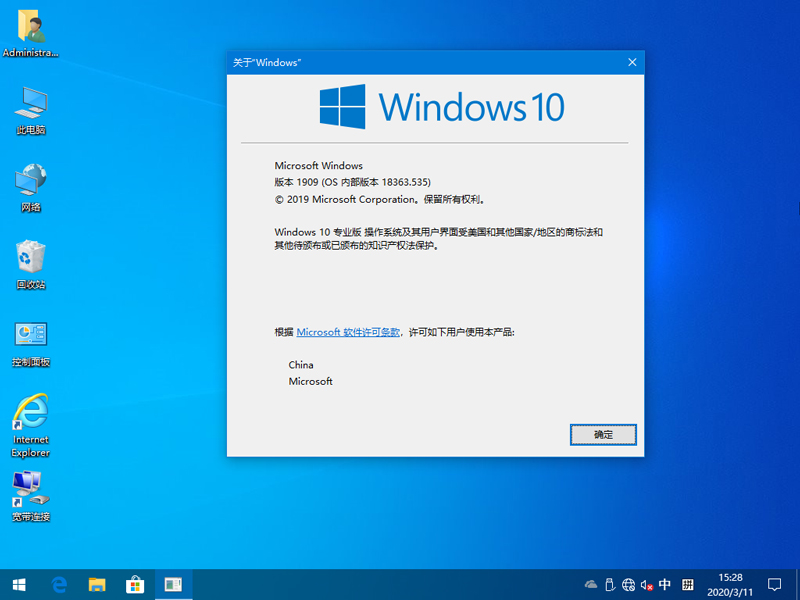Click the Windows 10 logo in dialog
This screenshot has height=600, width=800.
(x=442, y=107)
